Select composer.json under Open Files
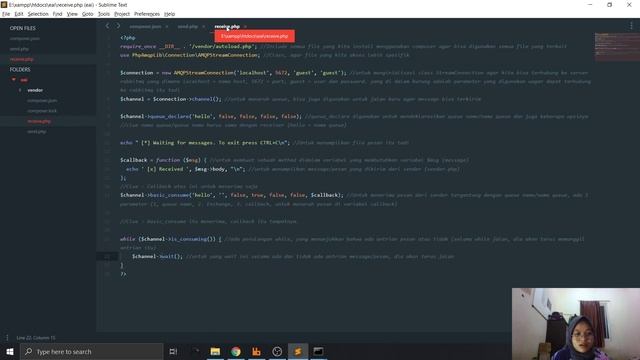Image resolution: width=640 pixels, height=360 pixels. (25, 38)
